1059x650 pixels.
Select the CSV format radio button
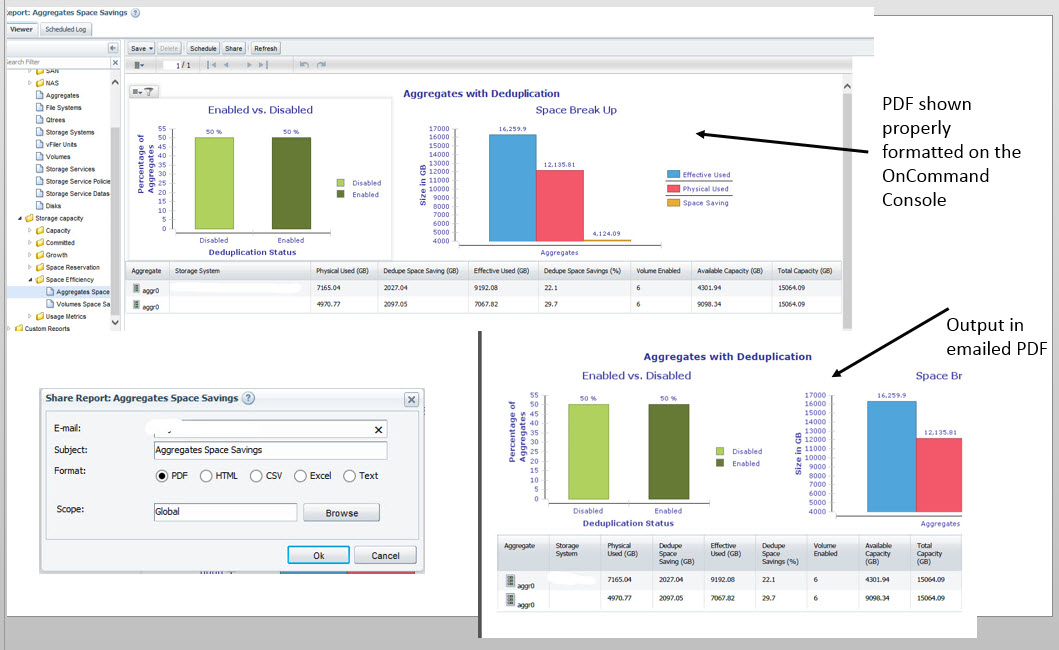[x=256, y=476]
